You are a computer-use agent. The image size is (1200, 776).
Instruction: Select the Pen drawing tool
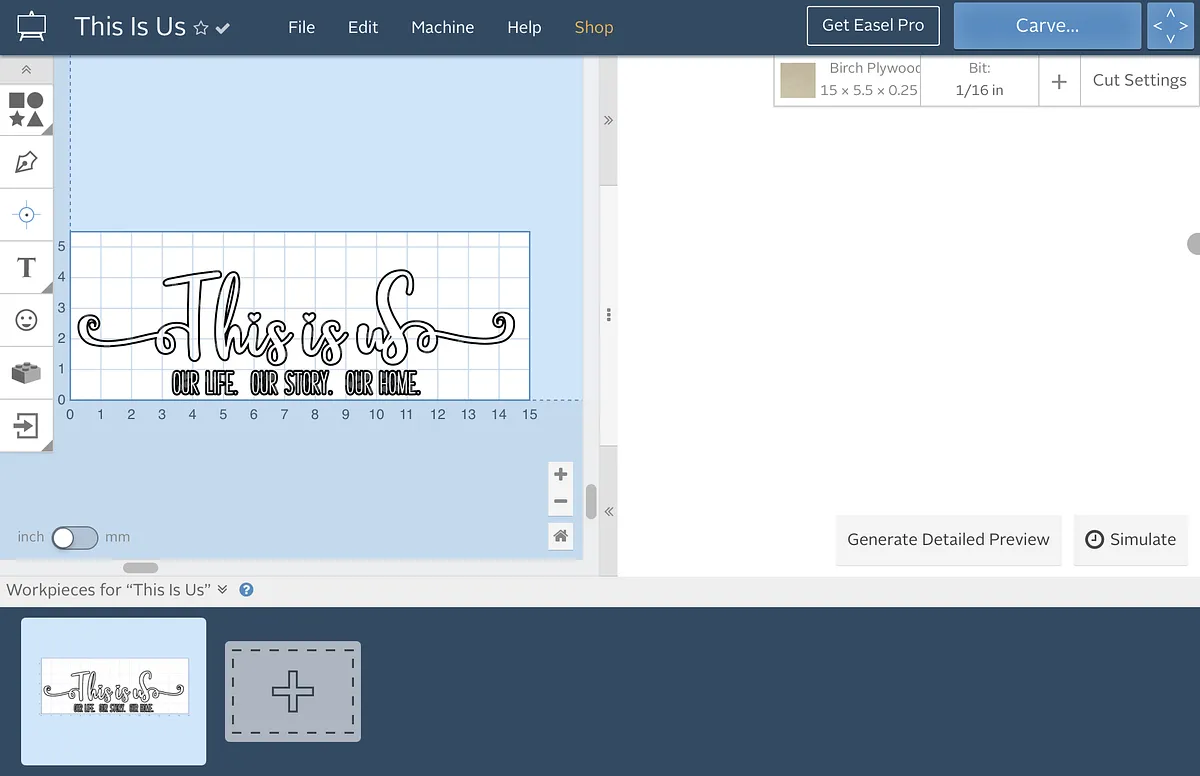[x=26, y=162]
